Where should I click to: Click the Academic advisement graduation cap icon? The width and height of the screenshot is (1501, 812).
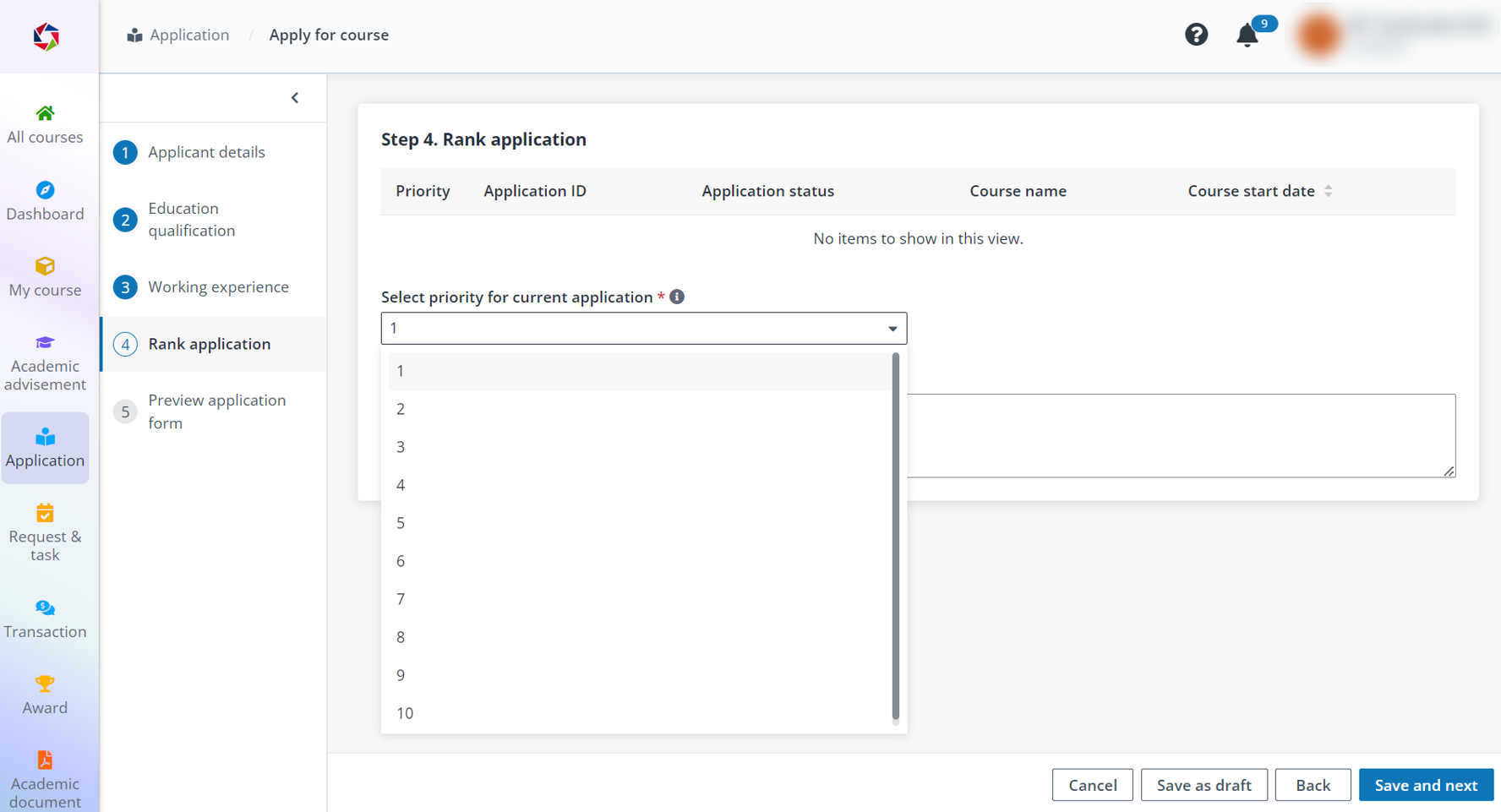tap(45, 343)
